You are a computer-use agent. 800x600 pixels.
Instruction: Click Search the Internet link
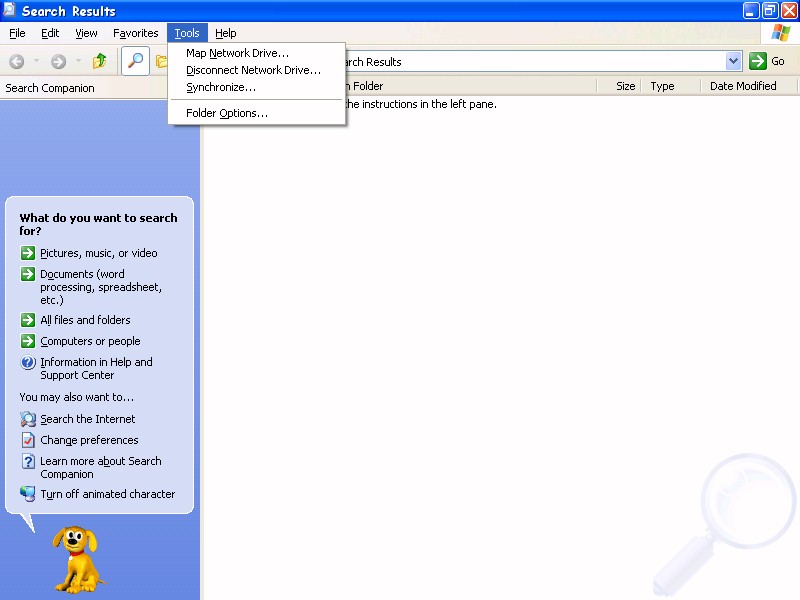pos(88,419)
